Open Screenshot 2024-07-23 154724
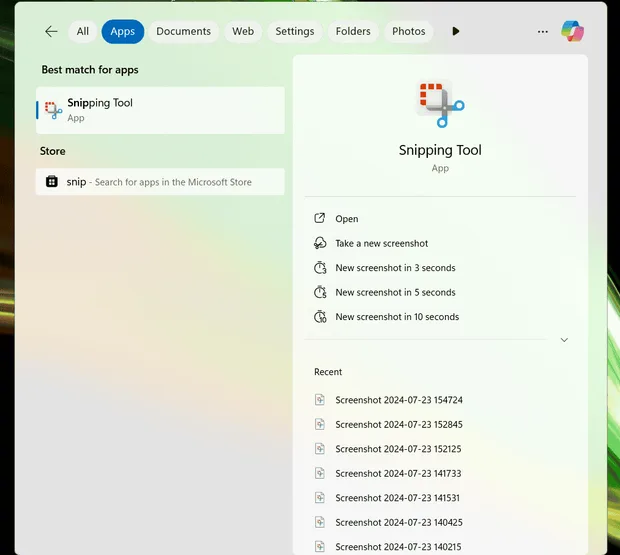This screenshot has height=555, width=620. 399,400
